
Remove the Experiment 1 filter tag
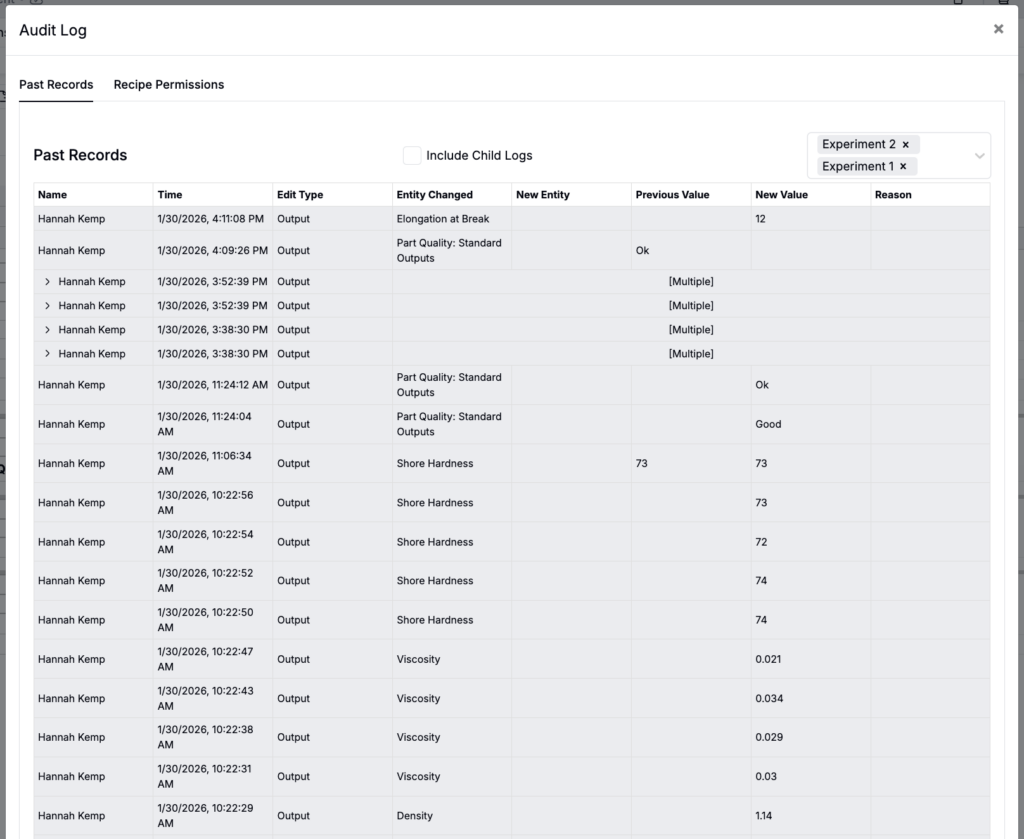coord(903,167)
